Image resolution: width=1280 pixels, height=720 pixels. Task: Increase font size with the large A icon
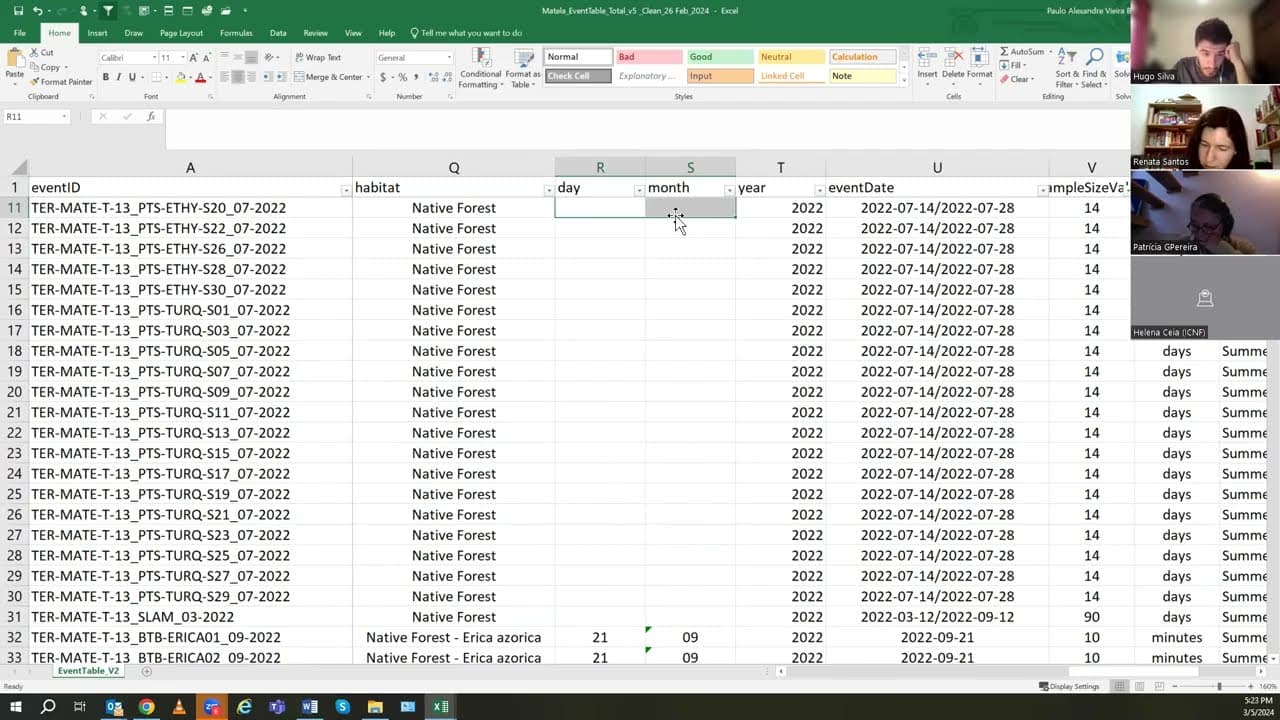tap(194, 58)
